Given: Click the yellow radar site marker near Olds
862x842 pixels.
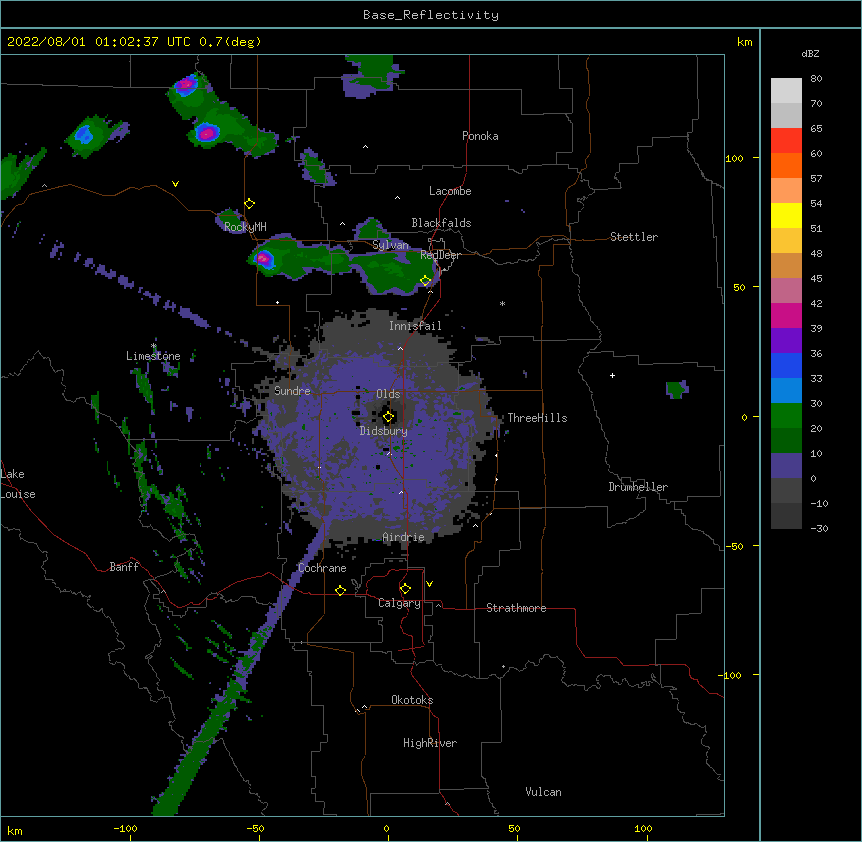Looking at the screenshot, I should pos(388,417).
